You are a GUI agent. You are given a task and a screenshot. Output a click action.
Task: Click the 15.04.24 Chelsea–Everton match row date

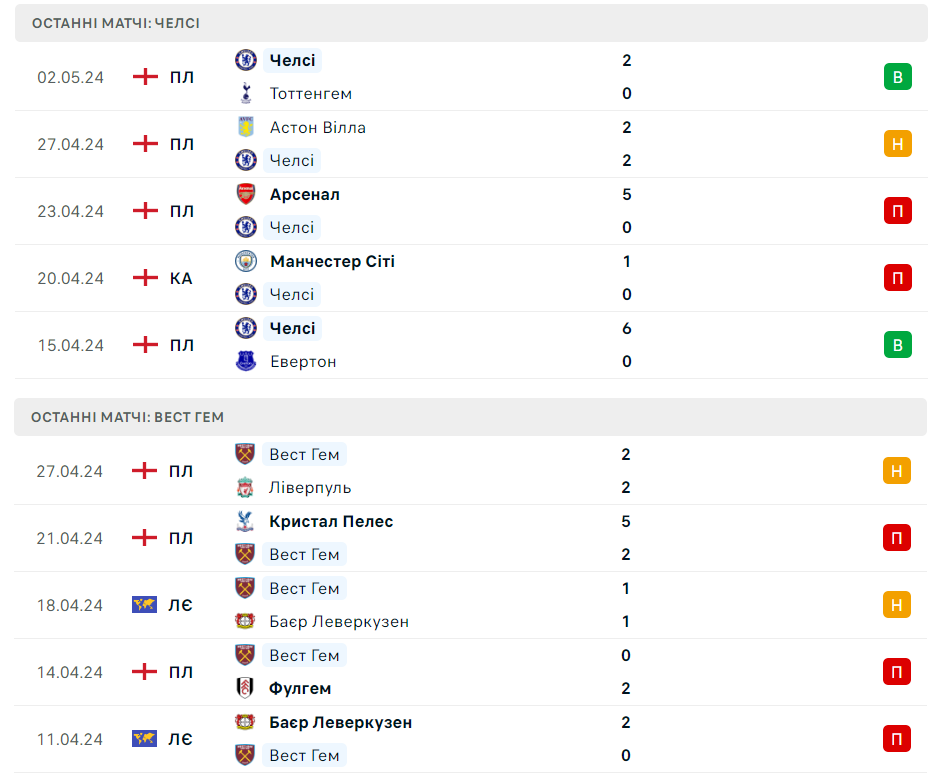coord(71,345)
